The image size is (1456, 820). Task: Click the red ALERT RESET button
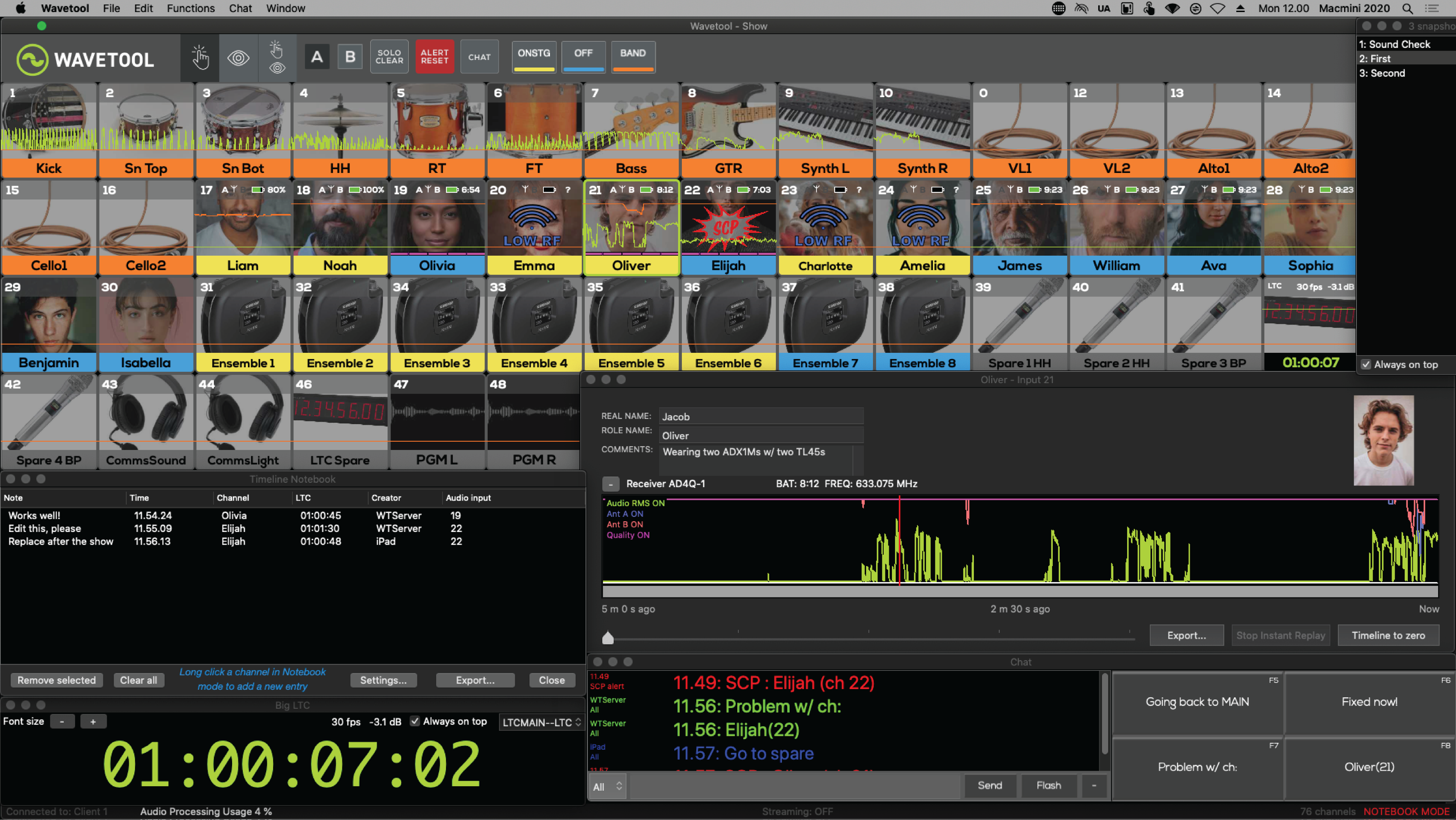[x=434, y=57]
